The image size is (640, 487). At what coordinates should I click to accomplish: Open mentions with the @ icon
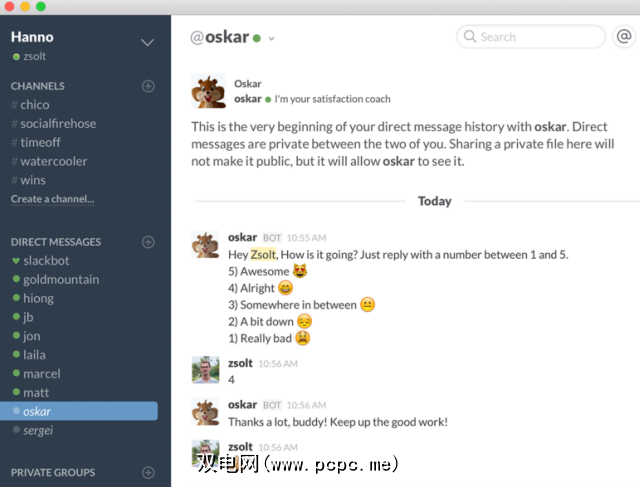point(623,37)
